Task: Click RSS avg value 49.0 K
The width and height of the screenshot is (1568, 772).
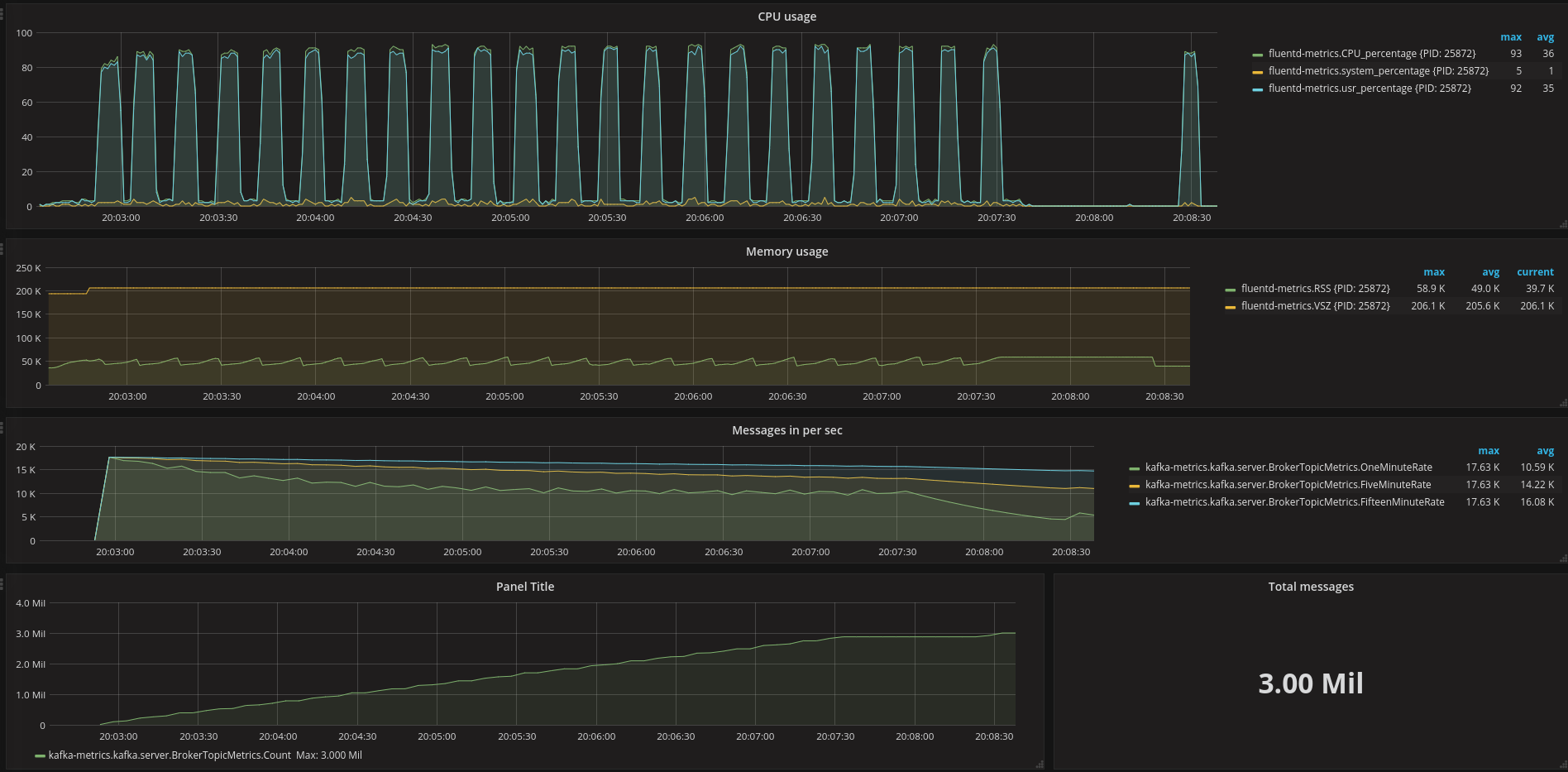Action: (x=1485, y=289)
